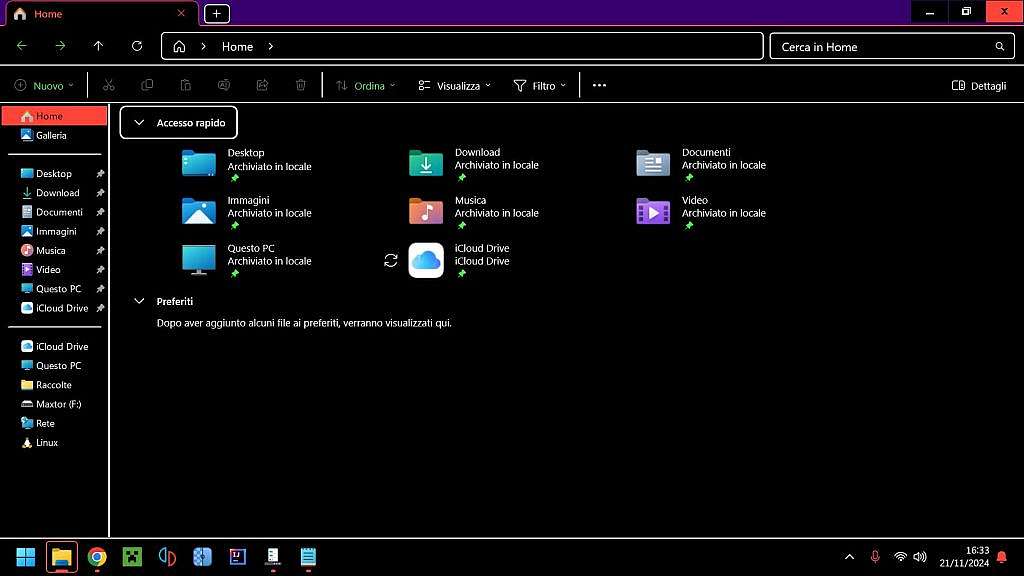Click the iCloud Drive sync icon
The width and height of the screenshot is (1024, 576).
tap(391, 260)
